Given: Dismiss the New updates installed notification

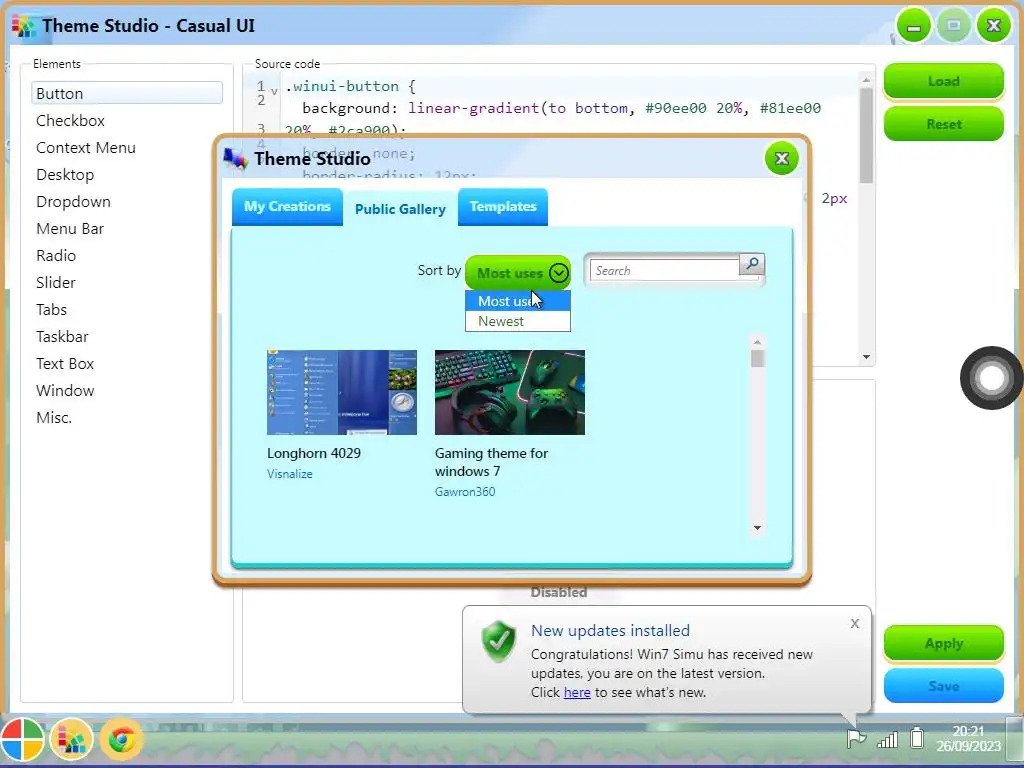Looking at the screenshot, I should point(855,624).
